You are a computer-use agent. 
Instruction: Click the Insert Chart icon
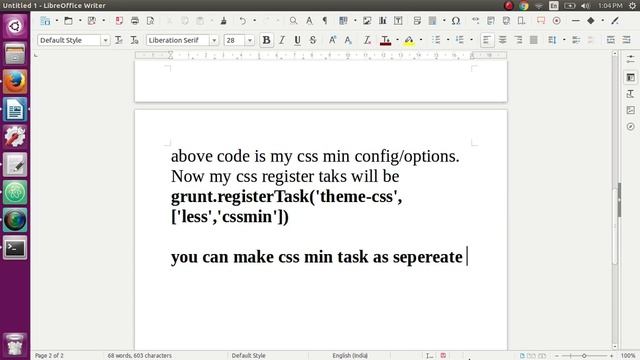[x=382, y=21]
